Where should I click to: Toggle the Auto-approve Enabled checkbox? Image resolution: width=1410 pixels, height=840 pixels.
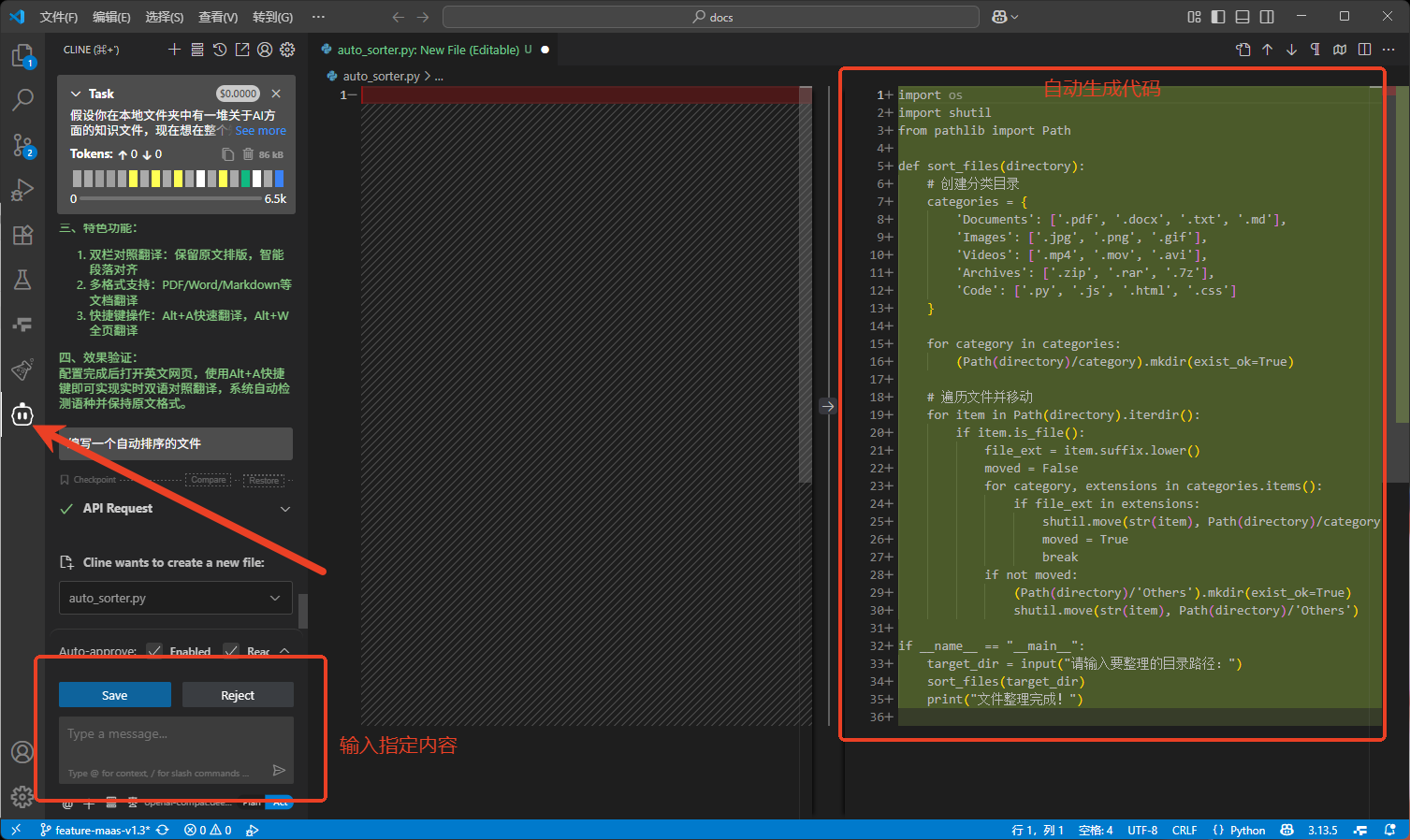(154, 651)
